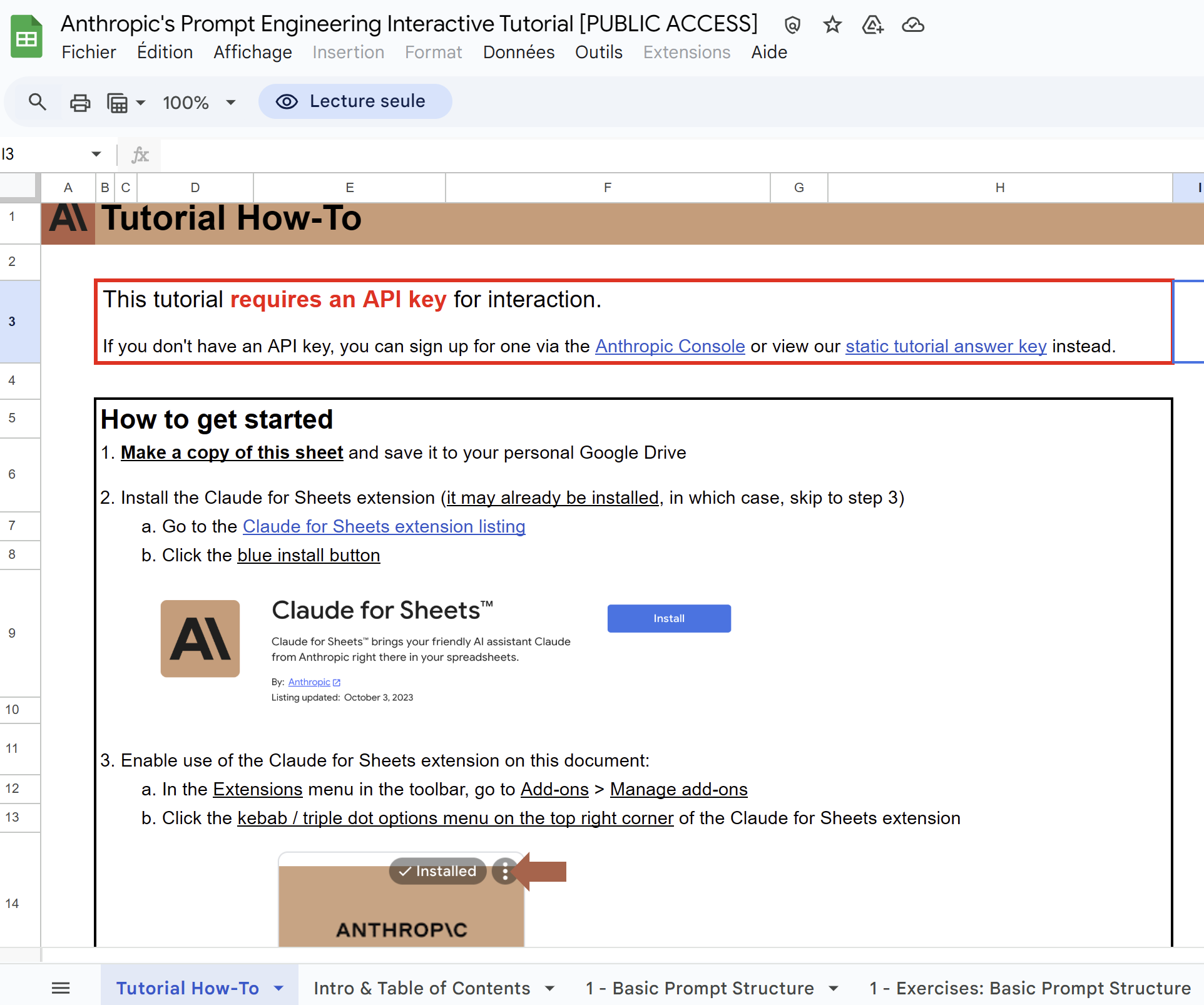Open the Aide menu
Screen dimensions: 1204x1005
pyautogui.click(x=769, y=52)
